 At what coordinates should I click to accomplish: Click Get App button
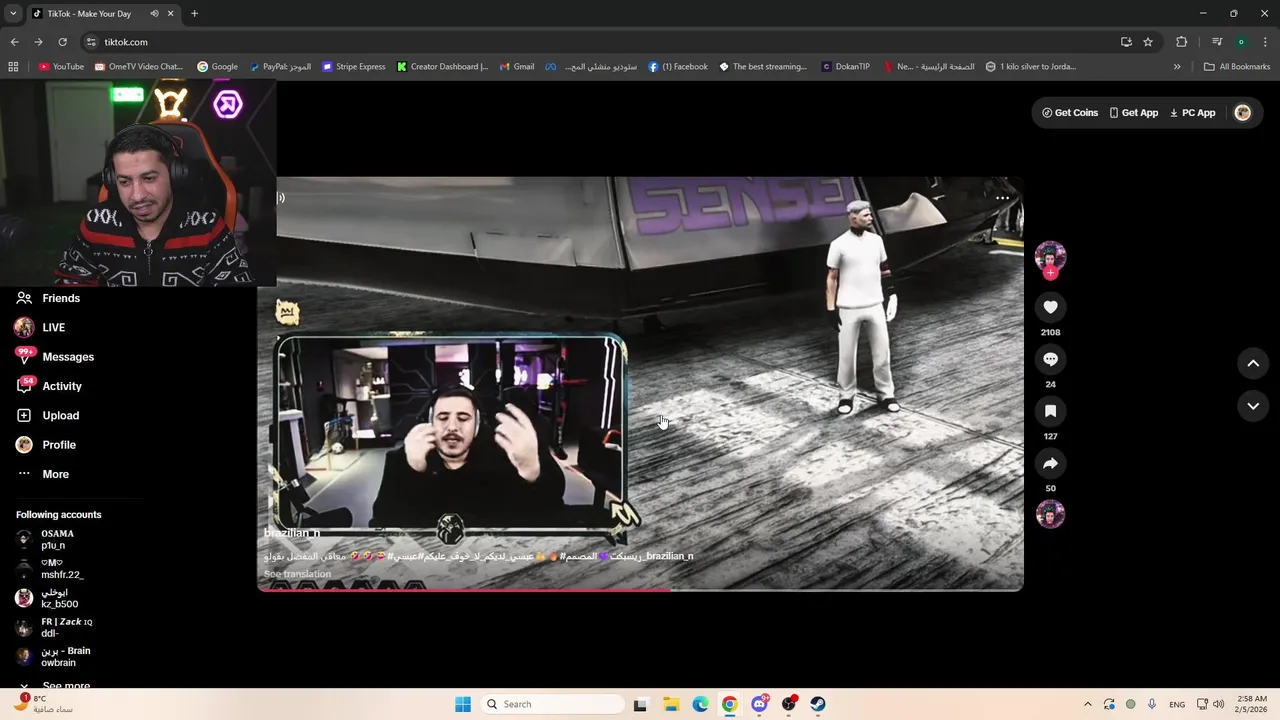pos(1134,113)
